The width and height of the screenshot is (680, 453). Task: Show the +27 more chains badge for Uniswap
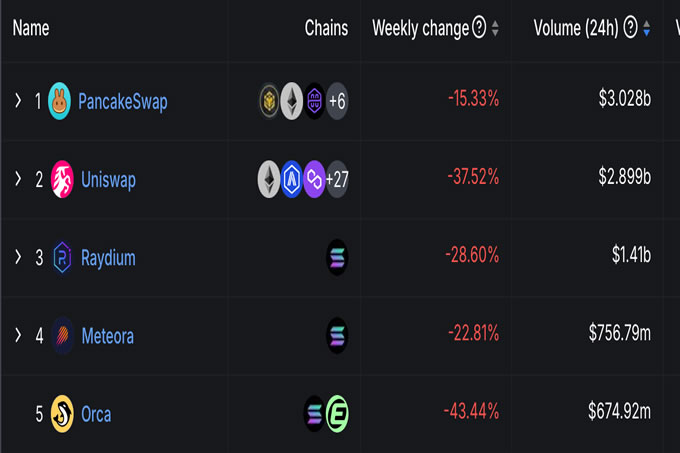337,179
